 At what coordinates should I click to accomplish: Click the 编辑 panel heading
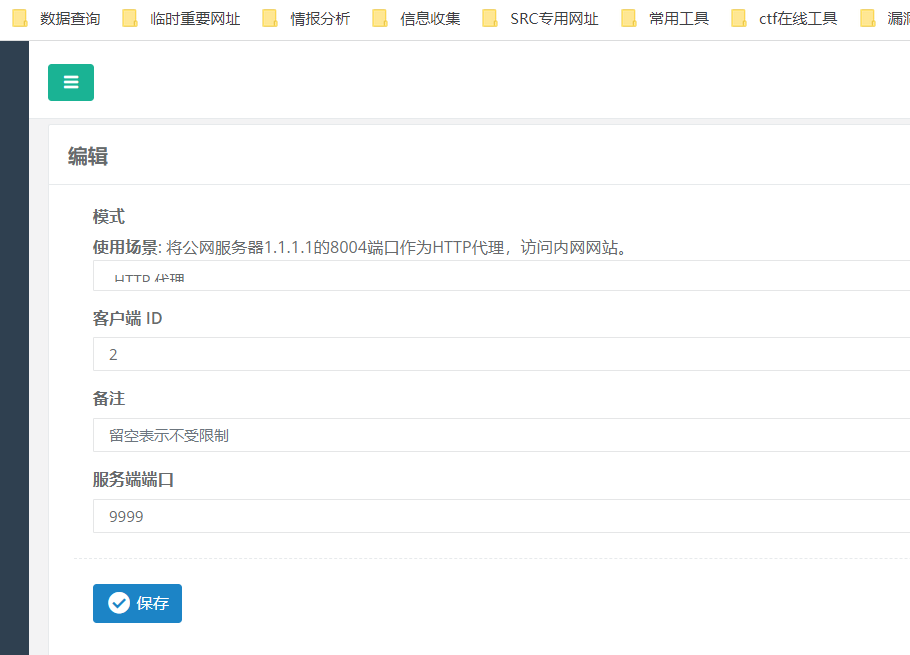(88, 156)
